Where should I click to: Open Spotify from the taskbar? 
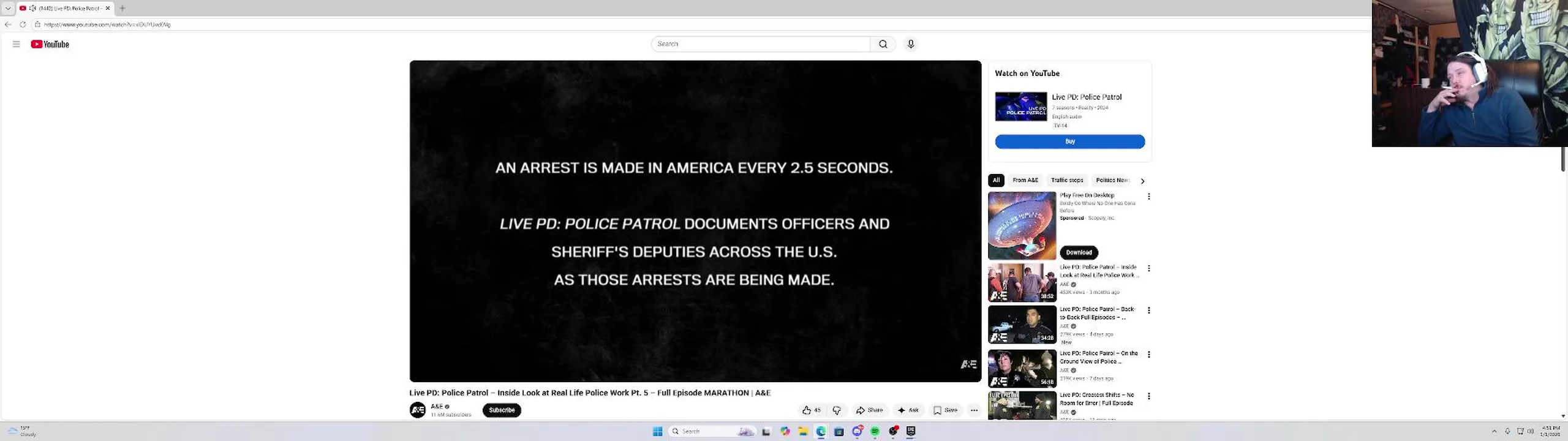pos(875,431)
